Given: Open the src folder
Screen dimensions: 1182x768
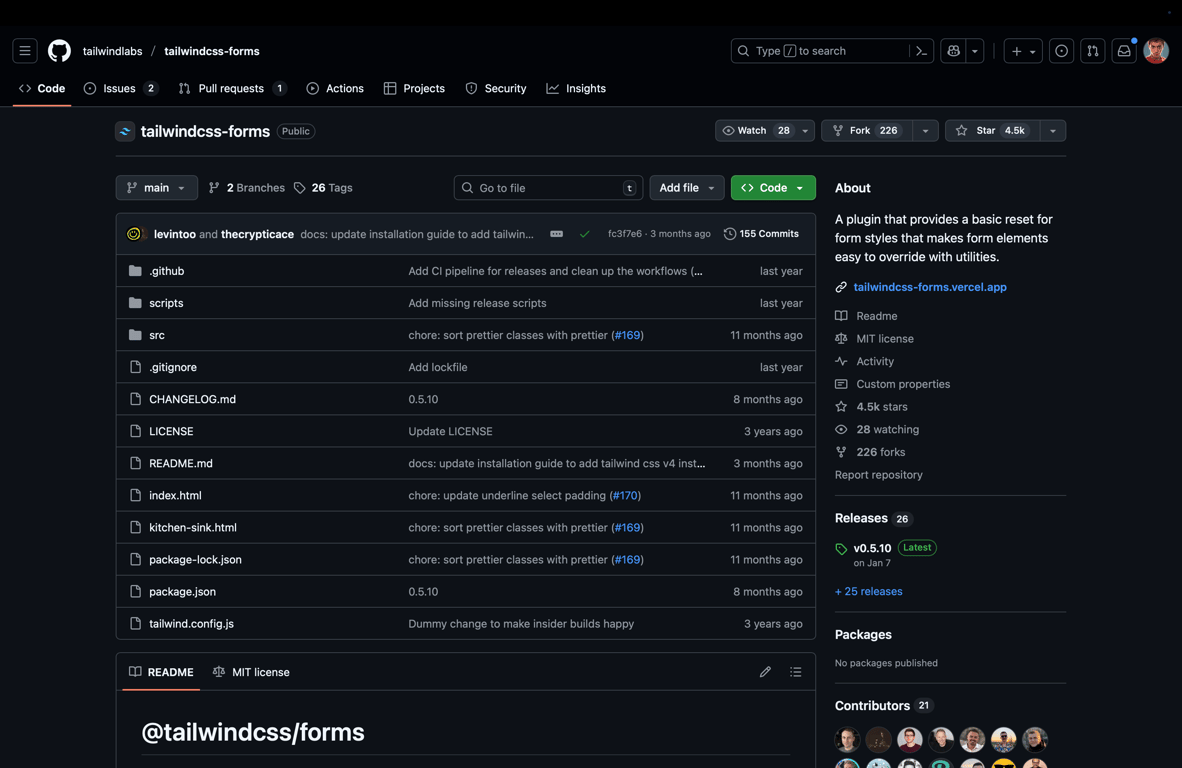Looking at the screenshot, I should 157,335.
